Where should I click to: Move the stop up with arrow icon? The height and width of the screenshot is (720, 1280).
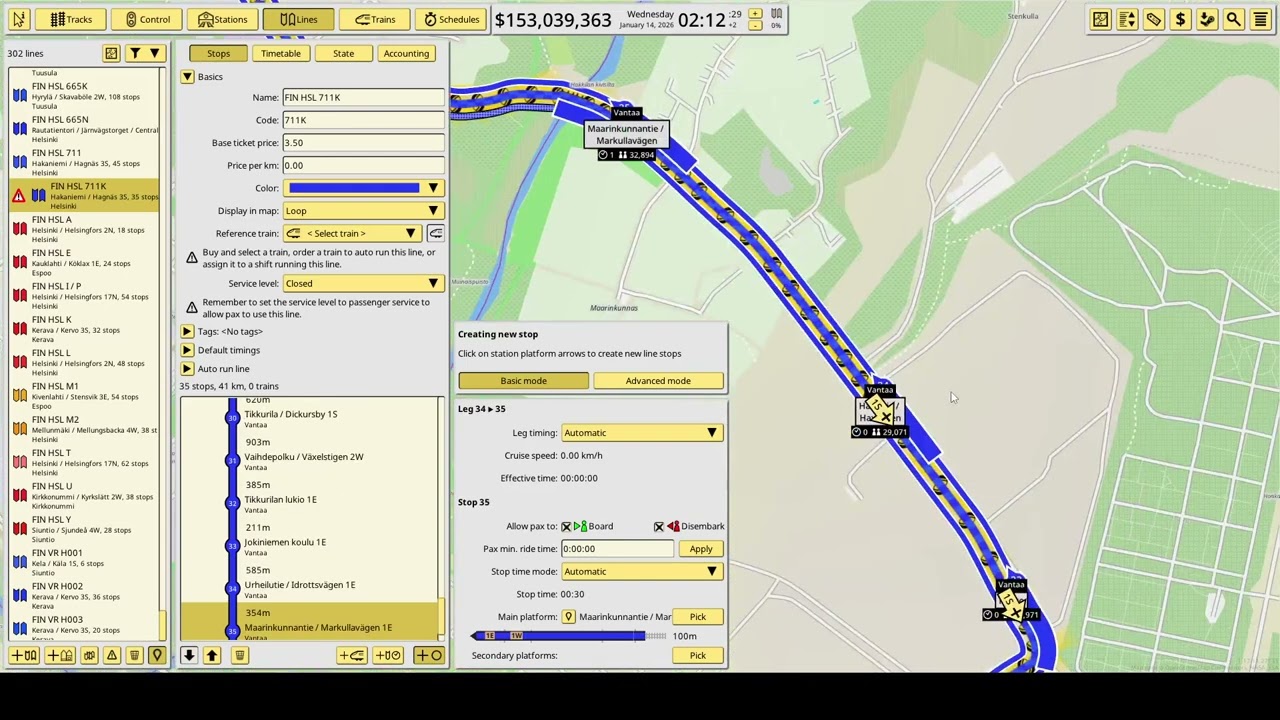coord(211,655)
